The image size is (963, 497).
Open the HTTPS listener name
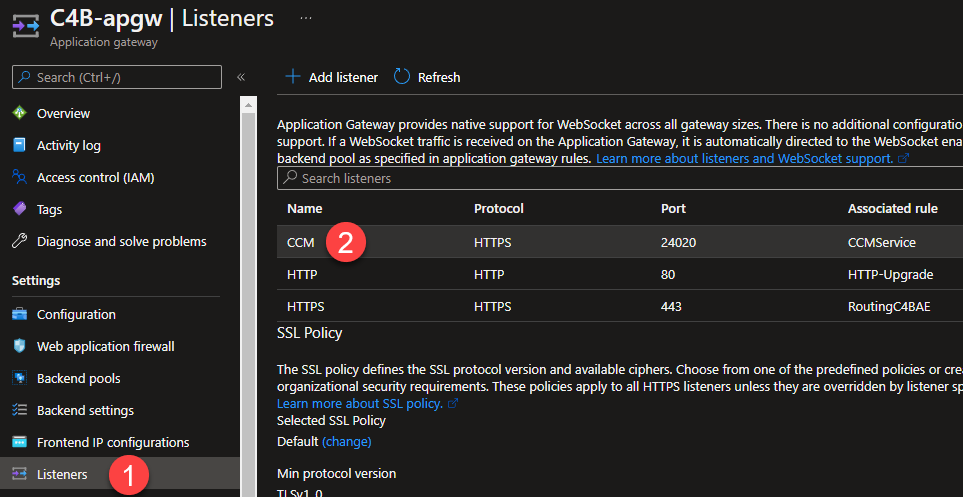tap(306, 306)
